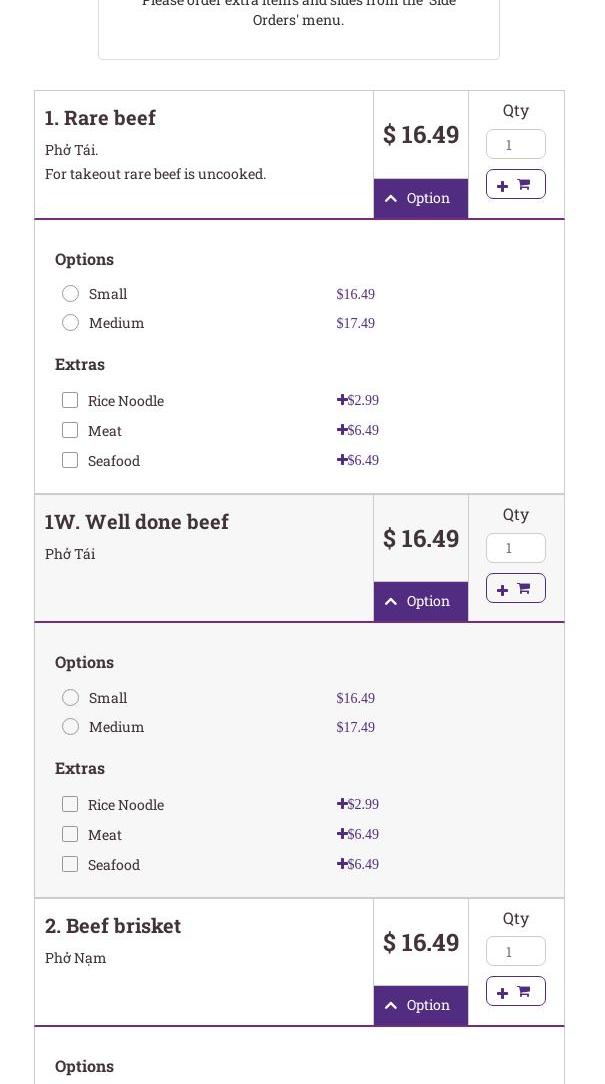Click Rare beef quantity field
Image resolution: width=605 pixels, height=1084 pixels.
tap(515, 144)
